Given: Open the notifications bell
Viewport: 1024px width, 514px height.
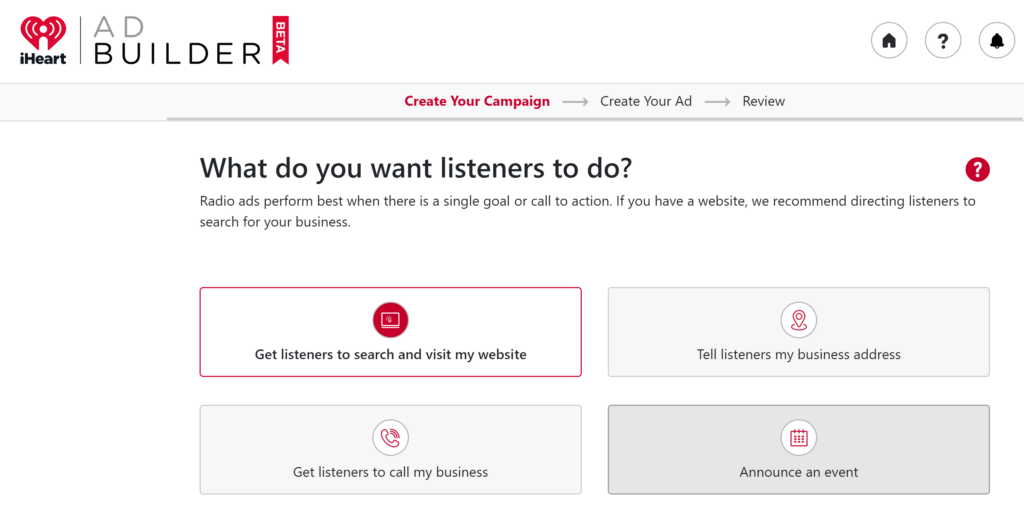Looking at the screenshot, I should (x=997, y=40).
